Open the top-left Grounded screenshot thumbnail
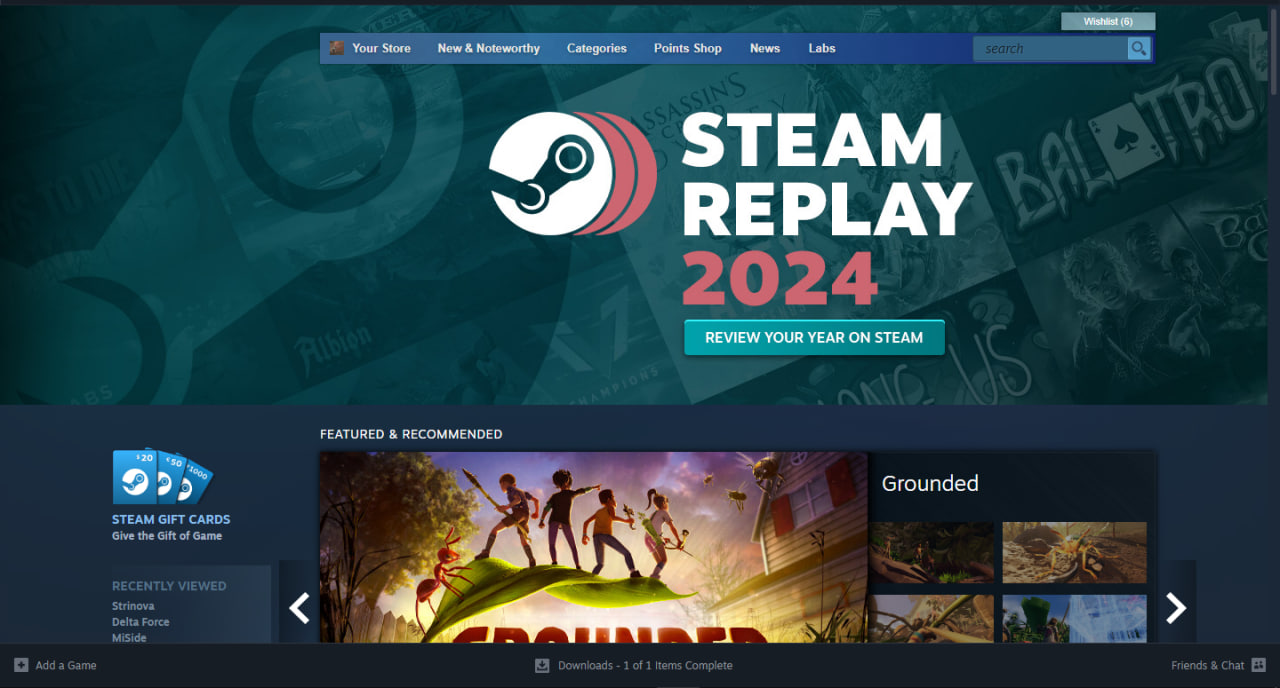 931,552
